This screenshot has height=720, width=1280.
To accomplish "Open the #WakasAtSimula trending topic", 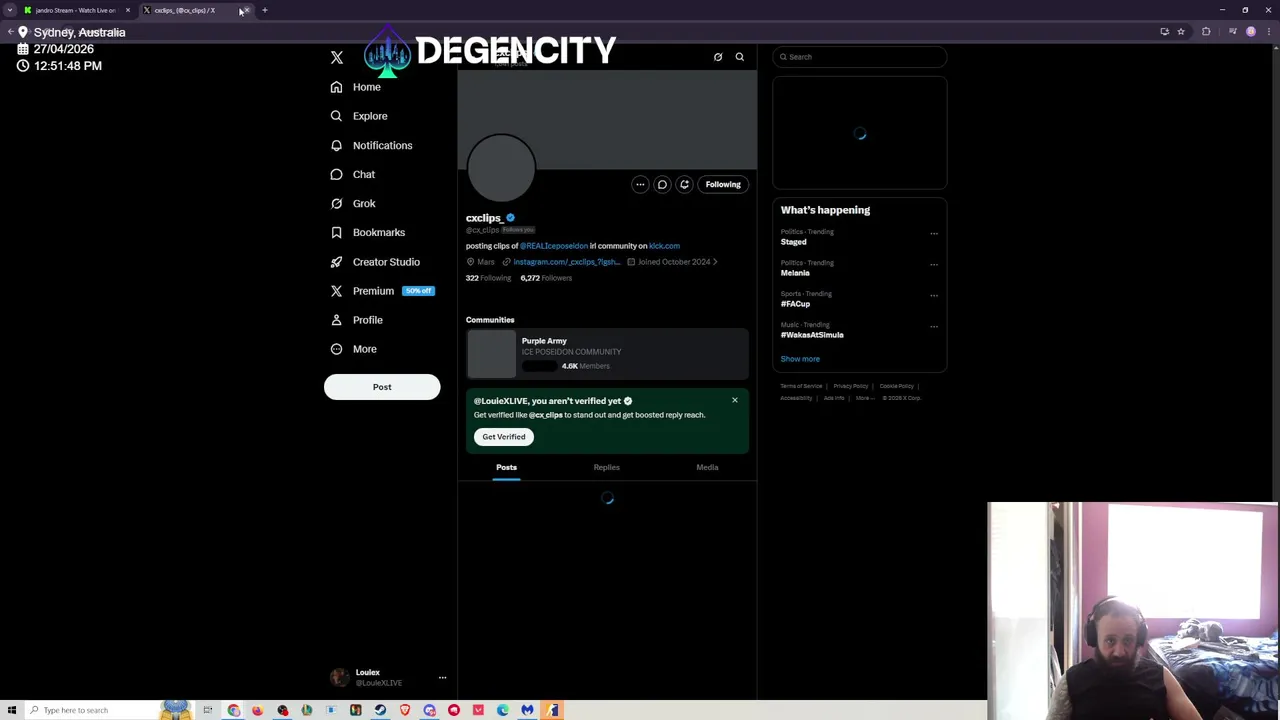I will pyautogui.click(x=812, y=335).
